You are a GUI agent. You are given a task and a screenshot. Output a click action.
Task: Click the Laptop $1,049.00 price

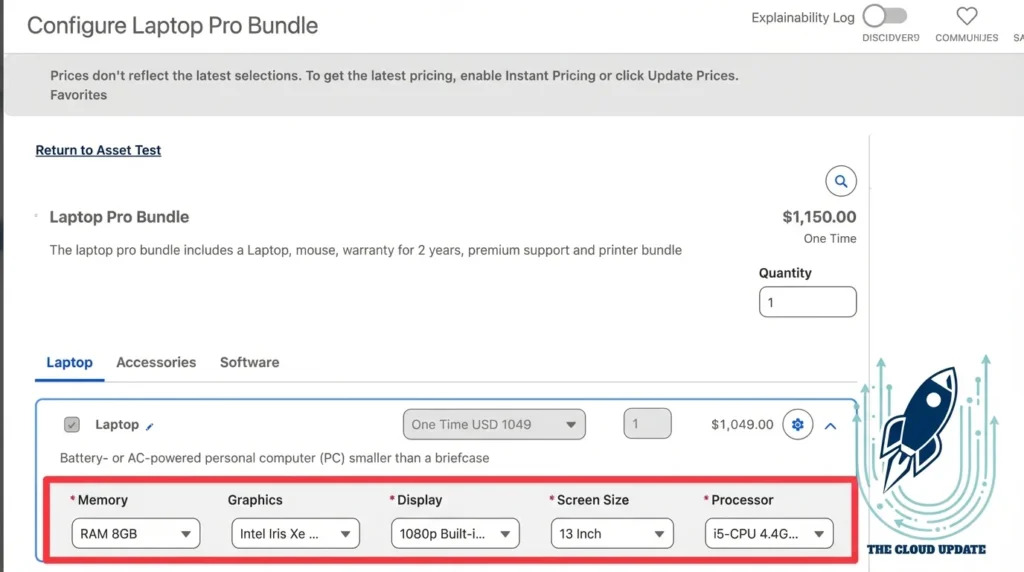click(742, 424)
